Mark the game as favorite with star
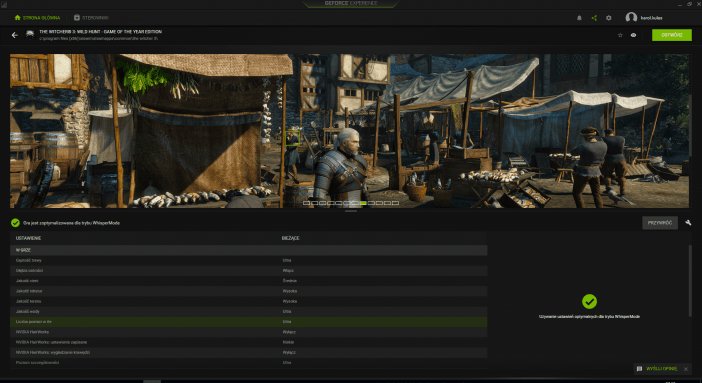 [x=620, y=35]
